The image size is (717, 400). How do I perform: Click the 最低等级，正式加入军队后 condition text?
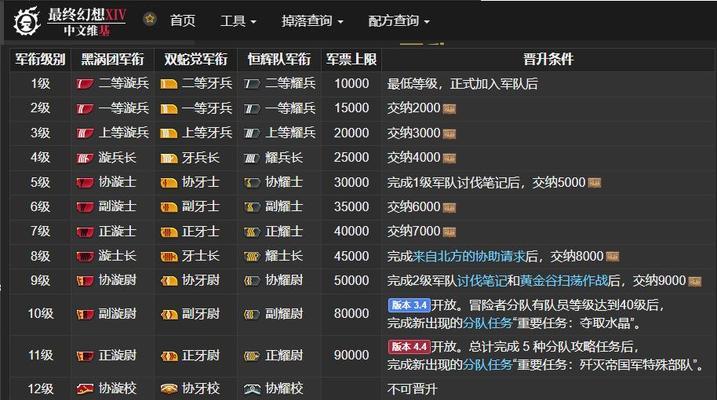coord(462,84)
